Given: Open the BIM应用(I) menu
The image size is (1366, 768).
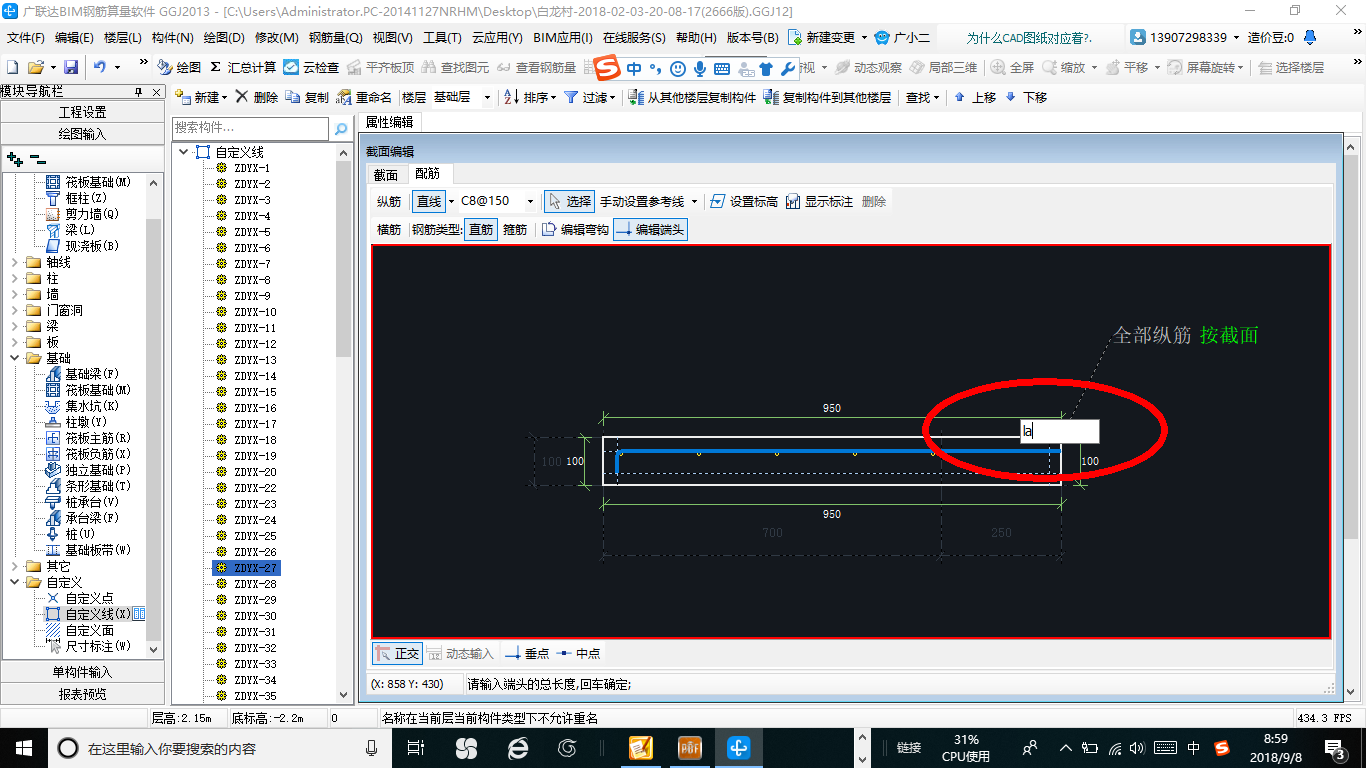Looking at the screenshot, I should [563, 38].
